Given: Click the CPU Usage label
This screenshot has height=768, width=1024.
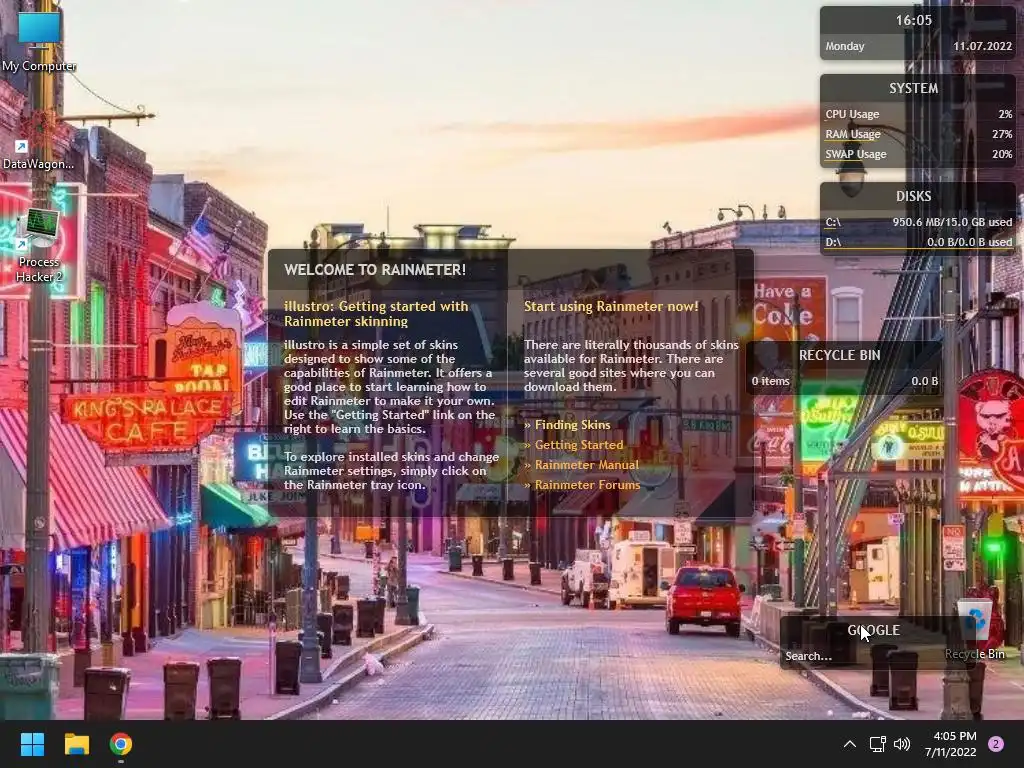Looking at the screenshot, I should tap(852, 114).
